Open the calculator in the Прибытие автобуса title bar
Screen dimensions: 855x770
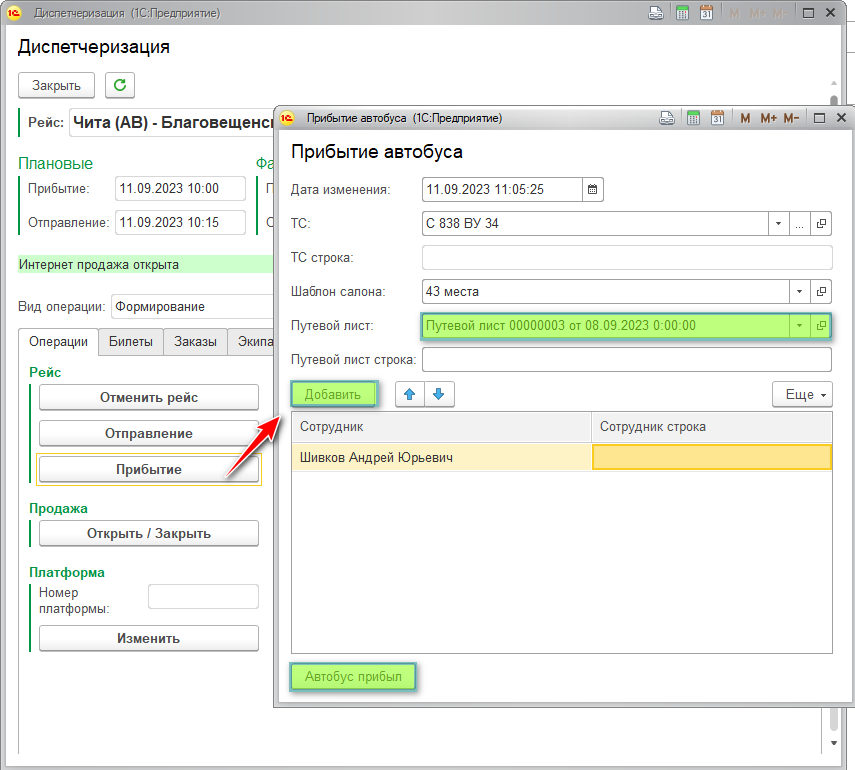[692, 118]
